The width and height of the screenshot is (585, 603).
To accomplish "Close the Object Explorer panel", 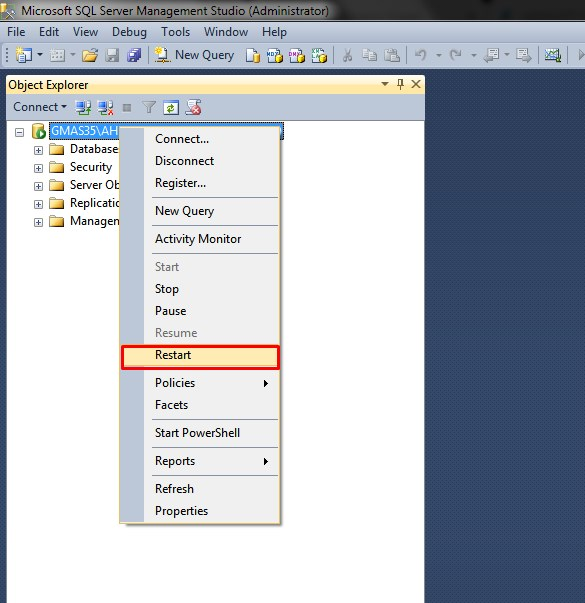I will tap(416, 84).
